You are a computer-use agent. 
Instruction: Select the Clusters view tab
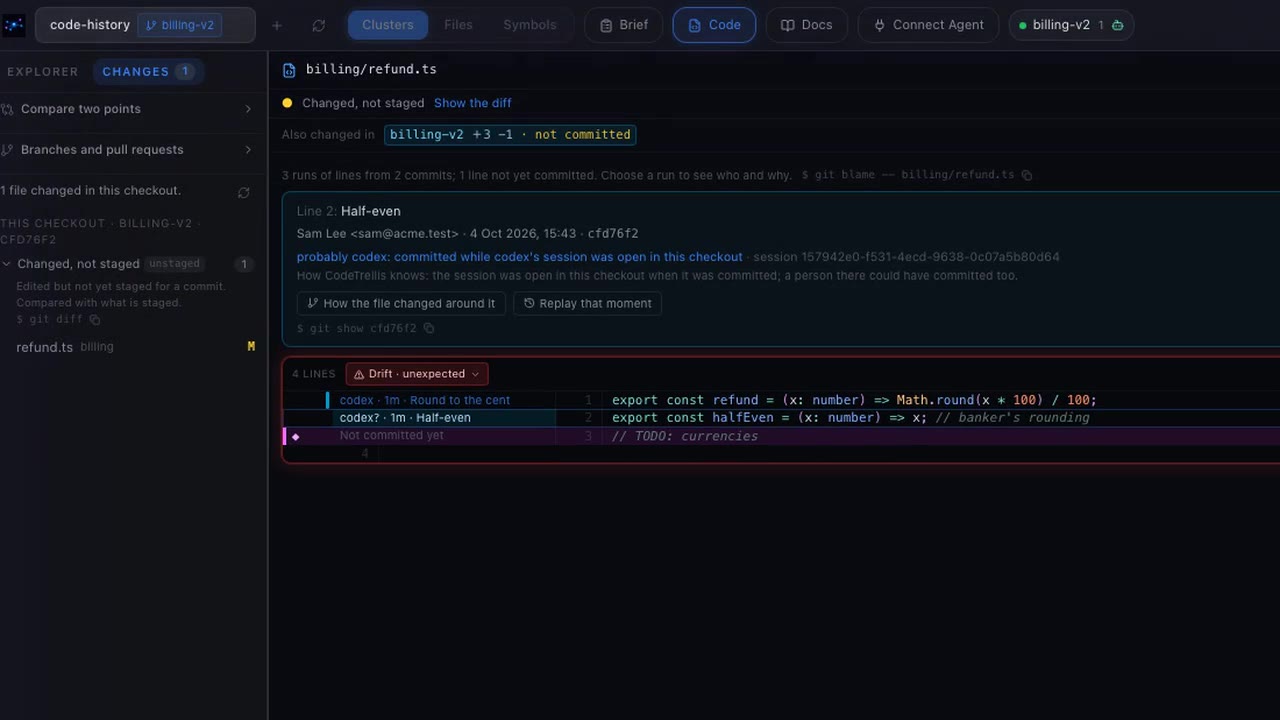(x=388, y=25)
